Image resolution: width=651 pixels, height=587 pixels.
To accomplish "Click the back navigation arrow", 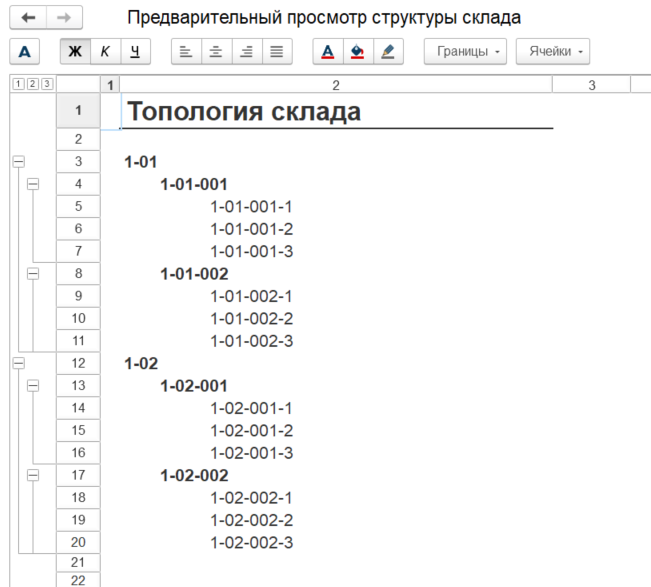I will [28, 18].
